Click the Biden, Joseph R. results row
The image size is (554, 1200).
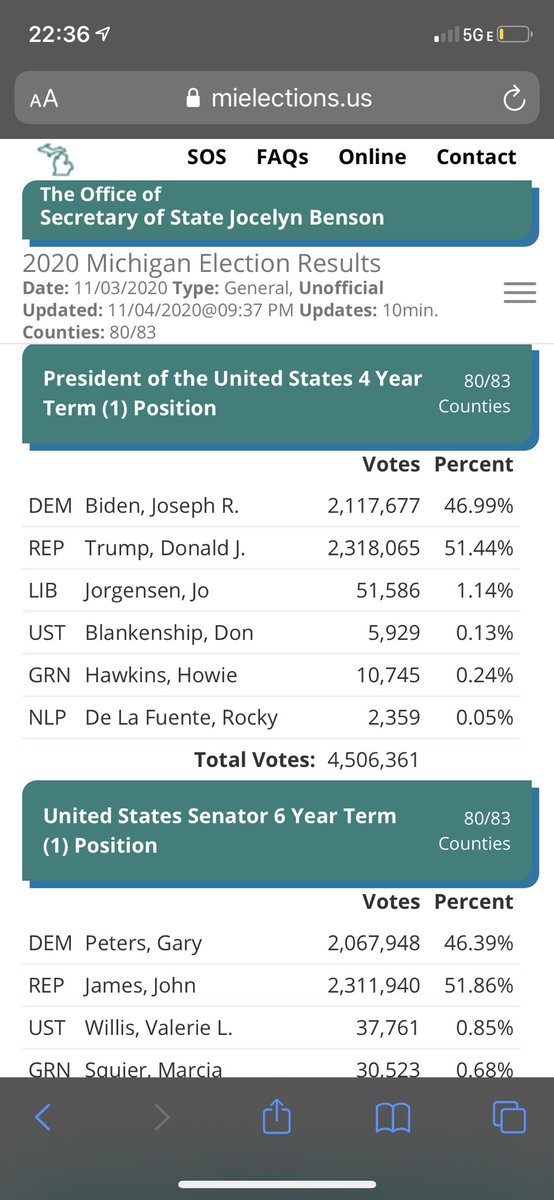click(271, 506)
